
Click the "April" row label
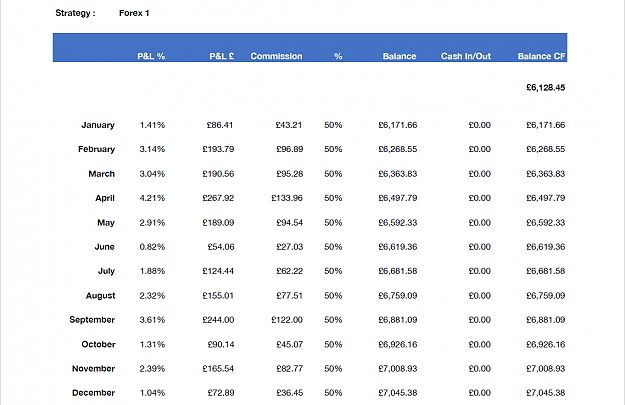point(105,198)
